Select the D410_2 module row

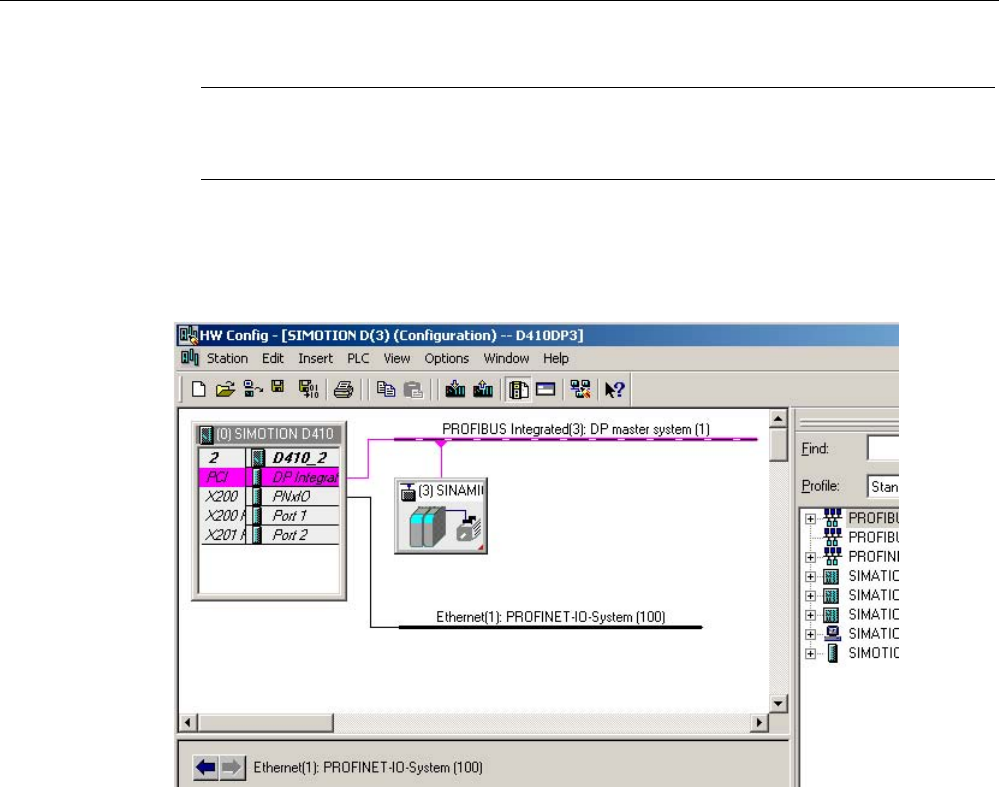269,458
